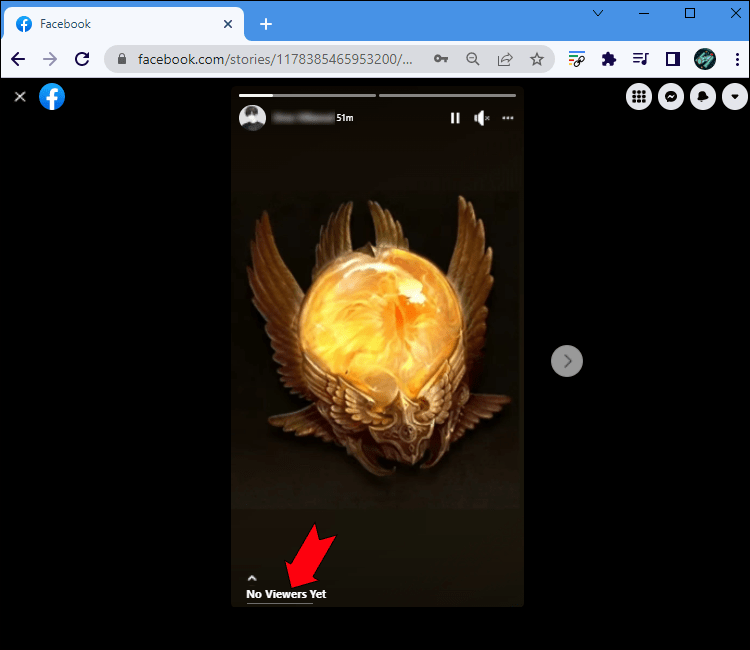Expand the viewers list chevron
The width and height of the screenshot is (750, 650).
tap(252, 578)
